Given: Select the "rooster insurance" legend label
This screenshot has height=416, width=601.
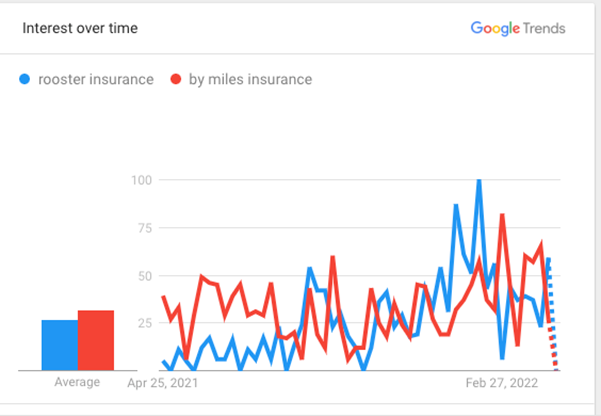Looking at the screenshot, I should click(94, 79).
